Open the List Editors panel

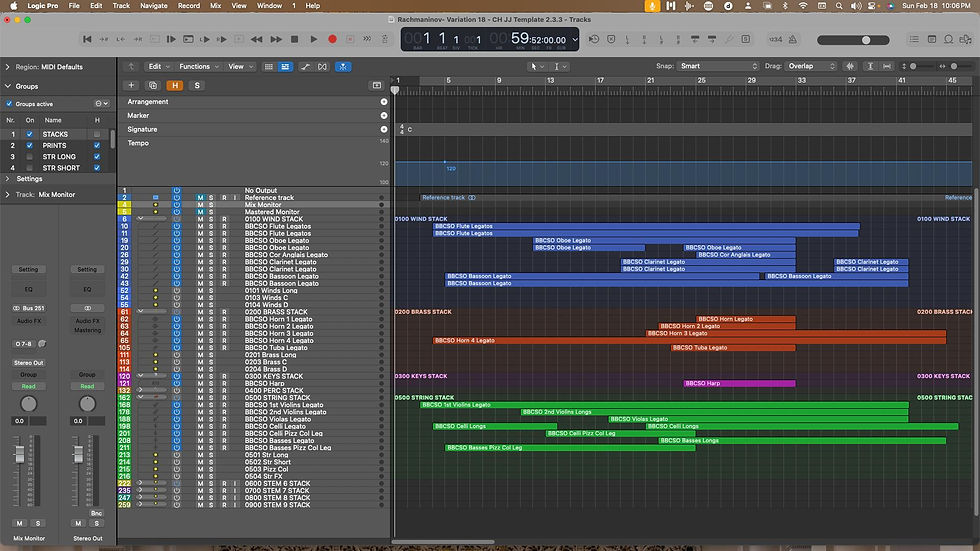(914, 39)
